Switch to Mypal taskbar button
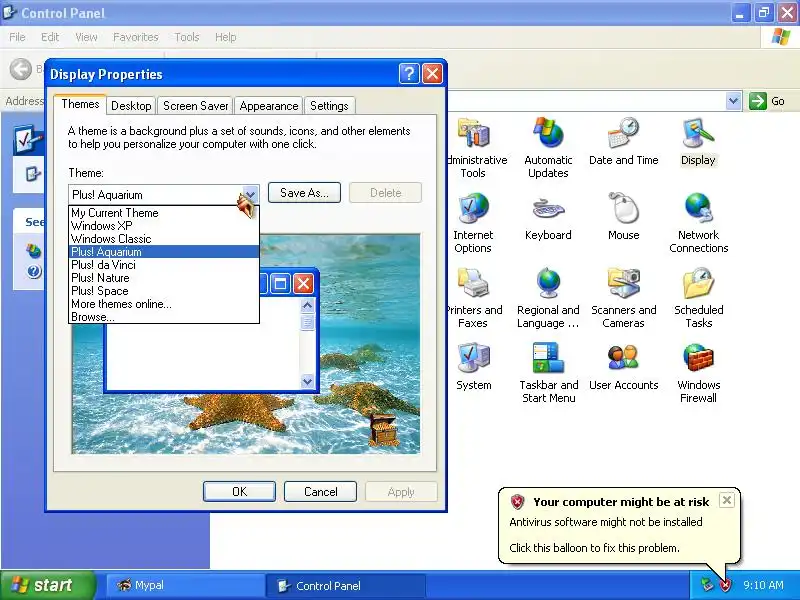The width and height of the screenshot is (800, 600). (x=184, y=585)
